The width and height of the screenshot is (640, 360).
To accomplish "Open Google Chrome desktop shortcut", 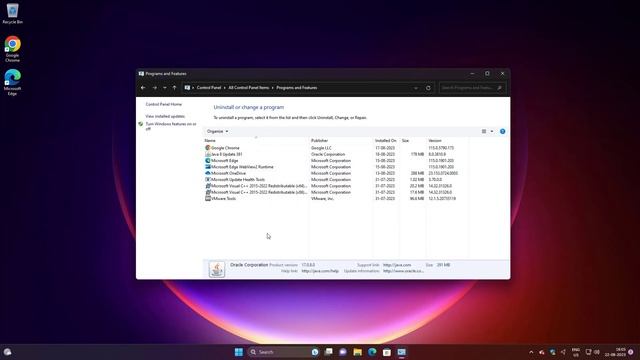I will click(x=12, y=49).
